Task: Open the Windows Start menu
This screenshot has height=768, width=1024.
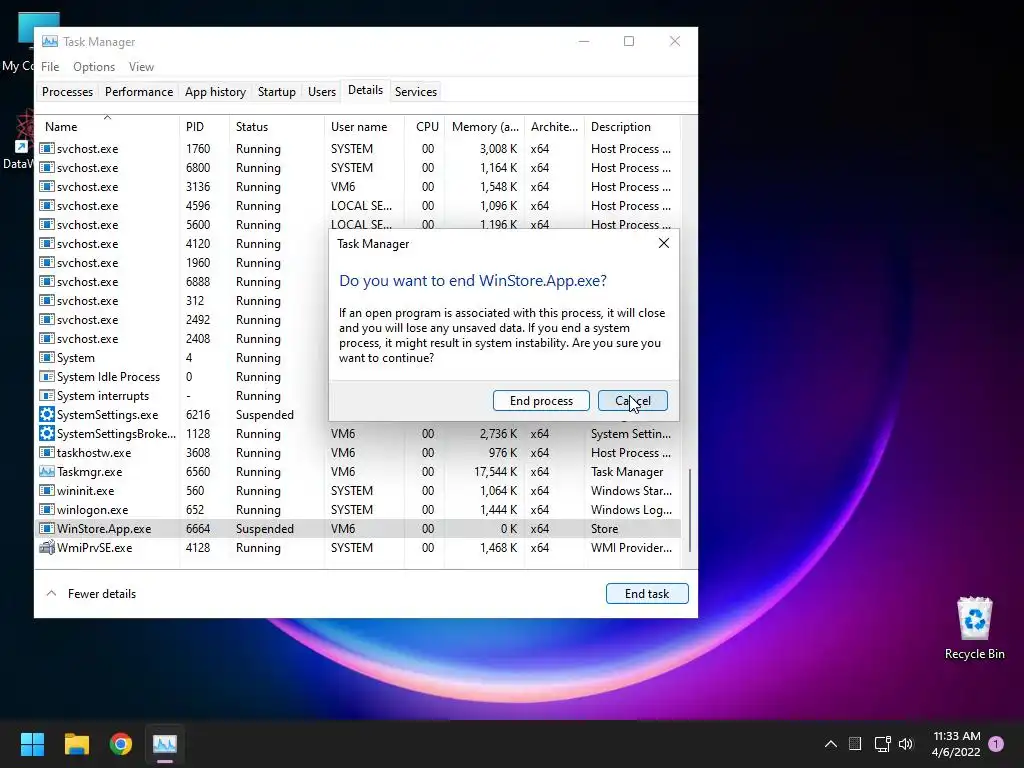Action: (x=32, y=744)
